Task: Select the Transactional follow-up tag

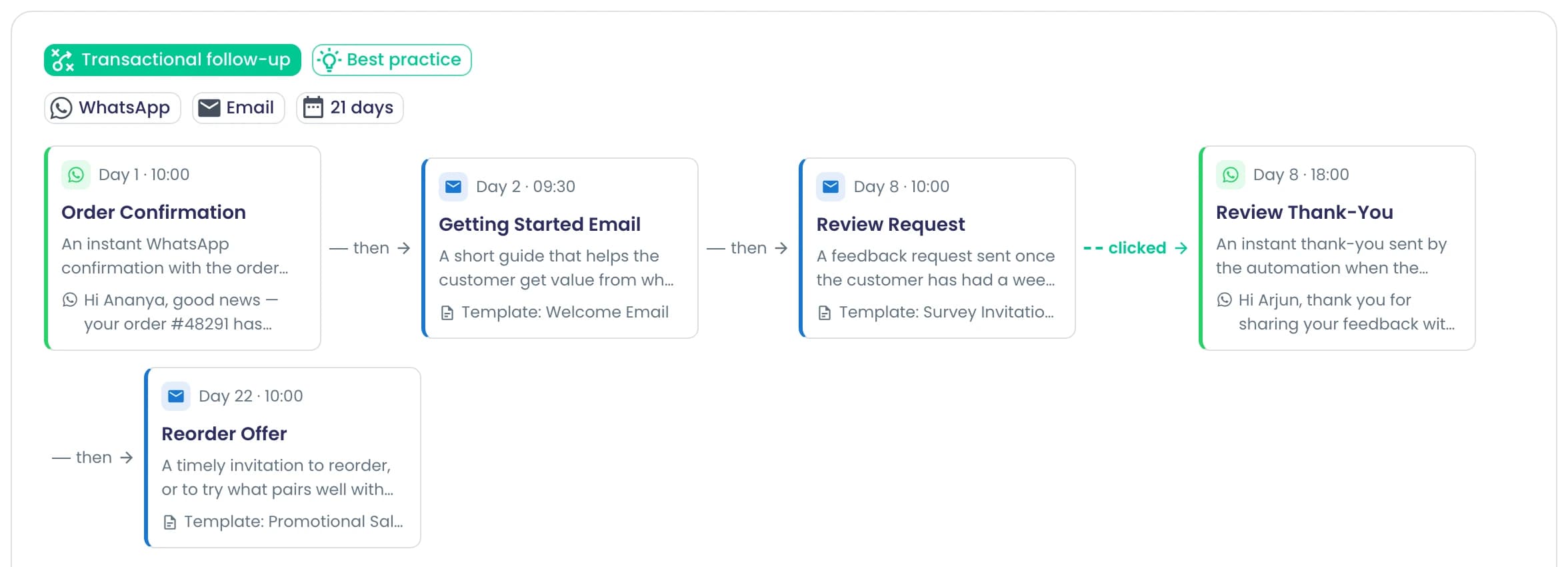Action: [173, 60]
